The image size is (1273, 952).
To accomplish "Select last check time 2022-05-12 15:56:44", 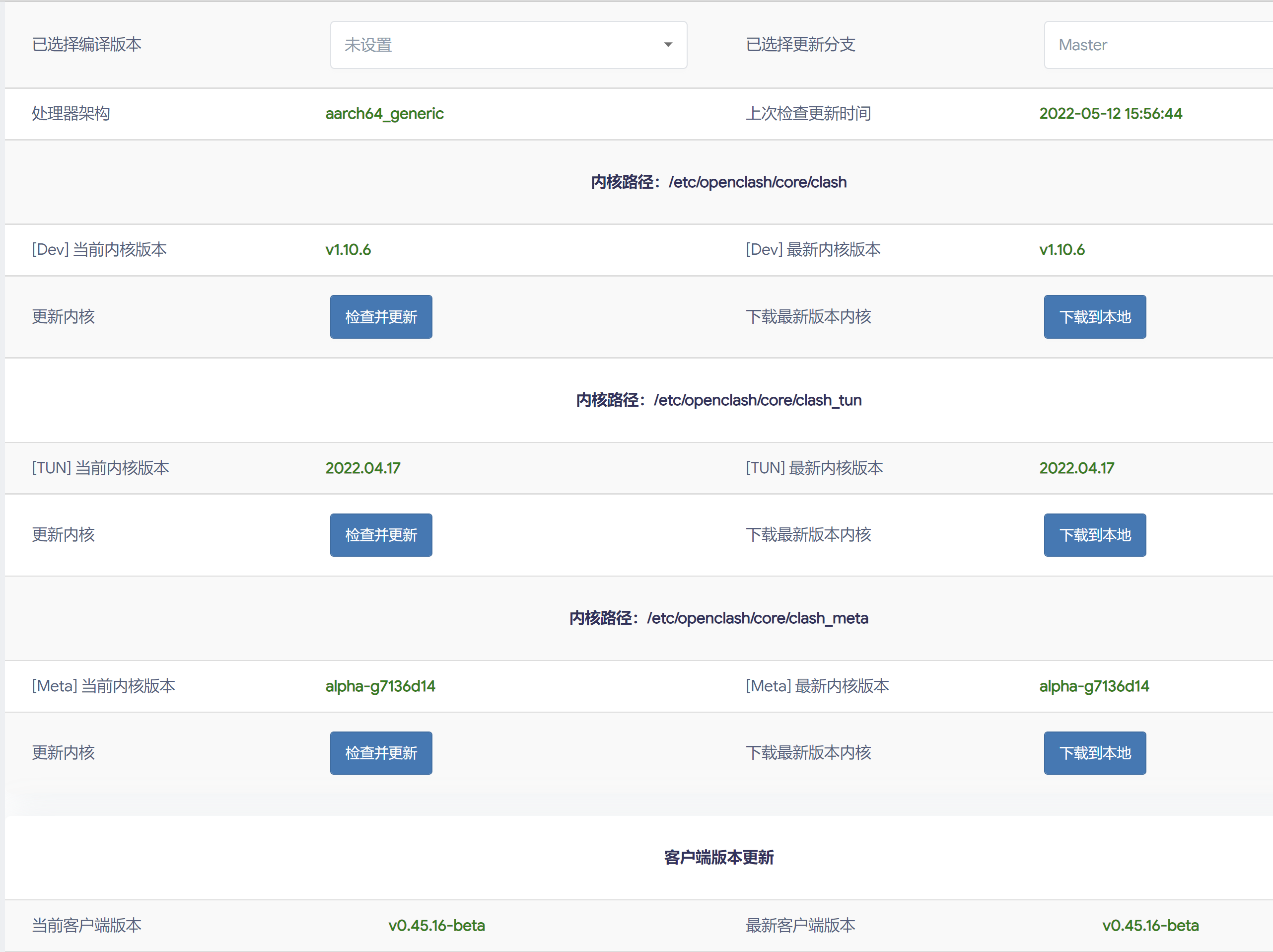I will coord(1111,113).
